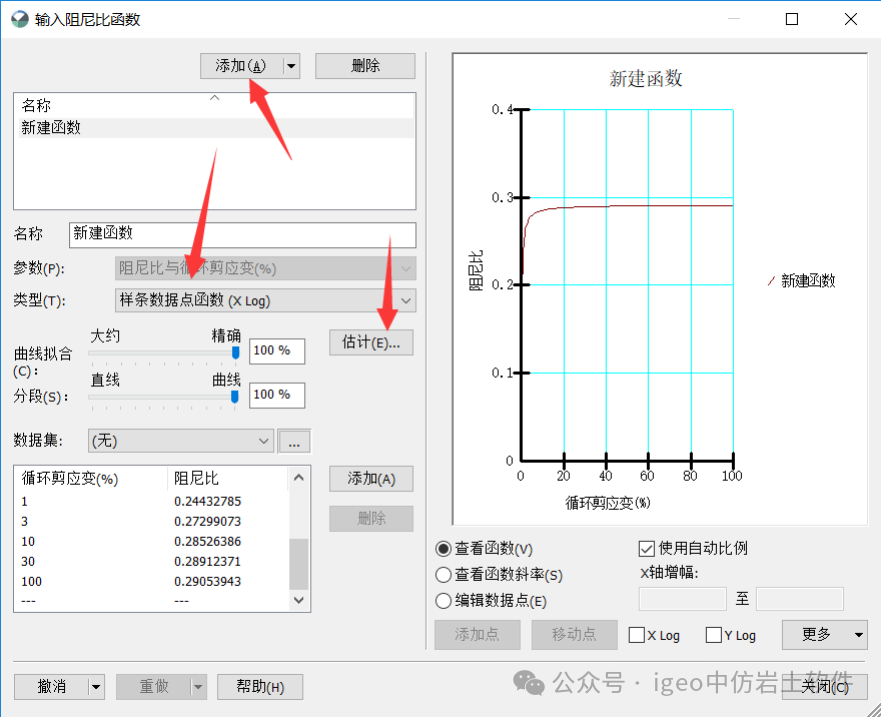Enable the X Log checkbox

(637, 634)
